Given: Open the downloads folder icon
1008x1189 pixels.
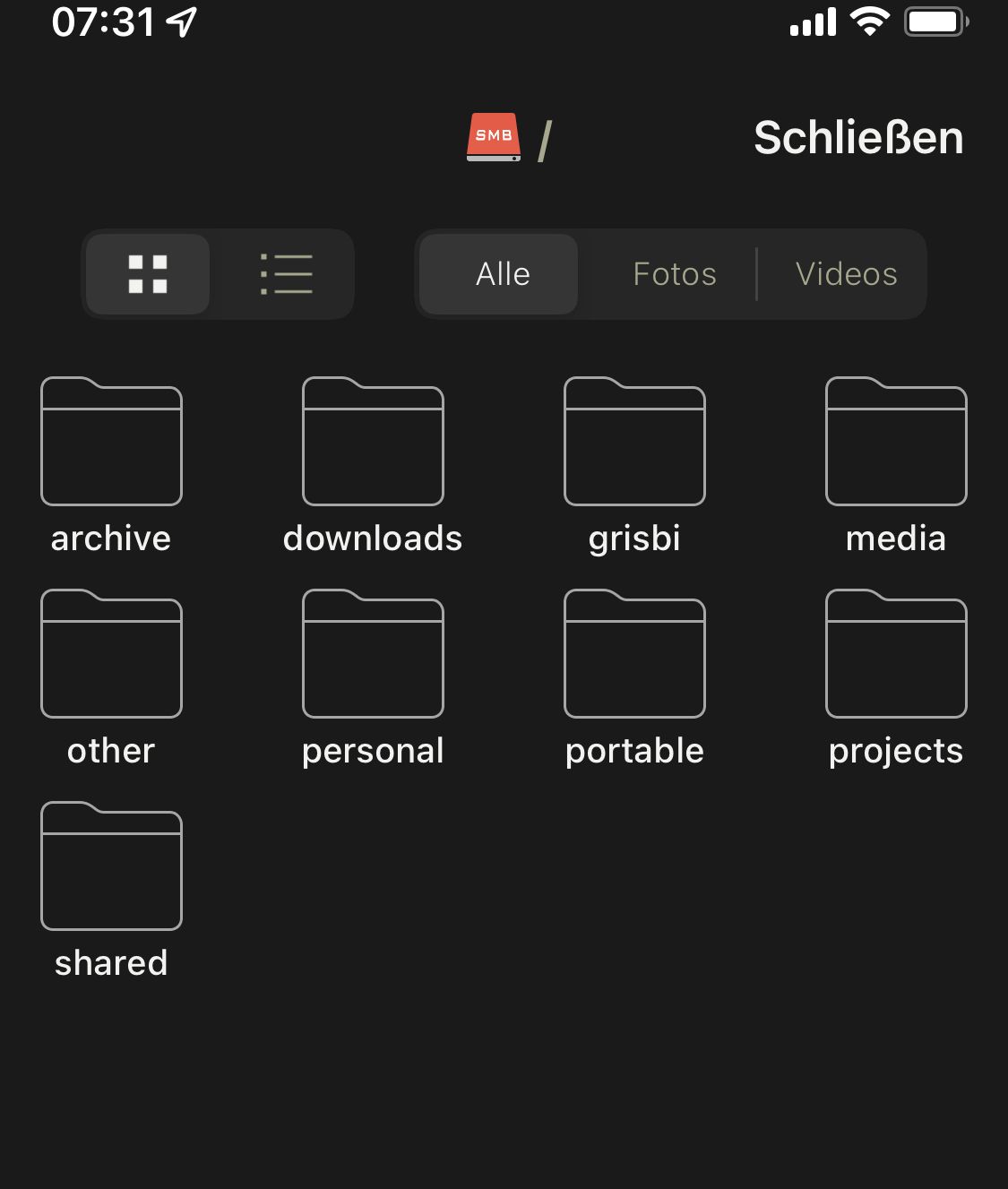Looking at the screenshot, I should pos(373,441).
